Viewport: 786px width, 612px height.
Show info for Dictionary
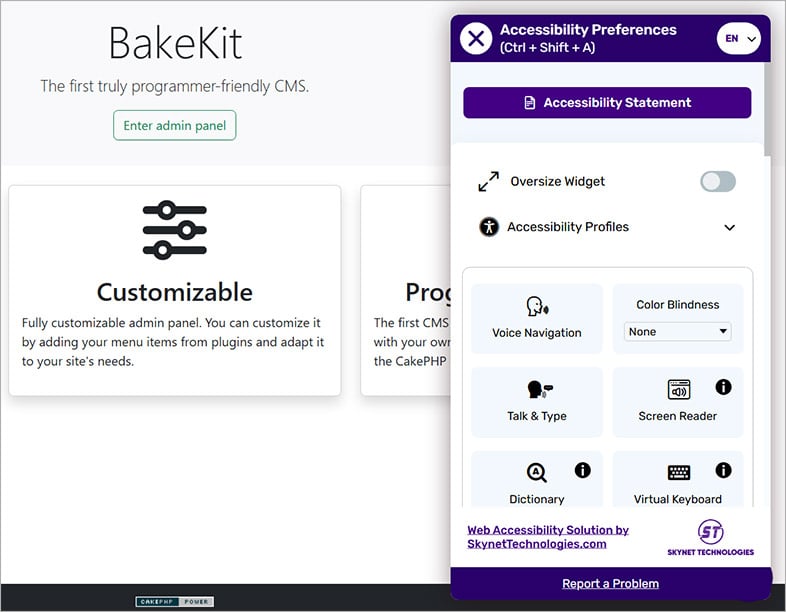tap(582, 470)
